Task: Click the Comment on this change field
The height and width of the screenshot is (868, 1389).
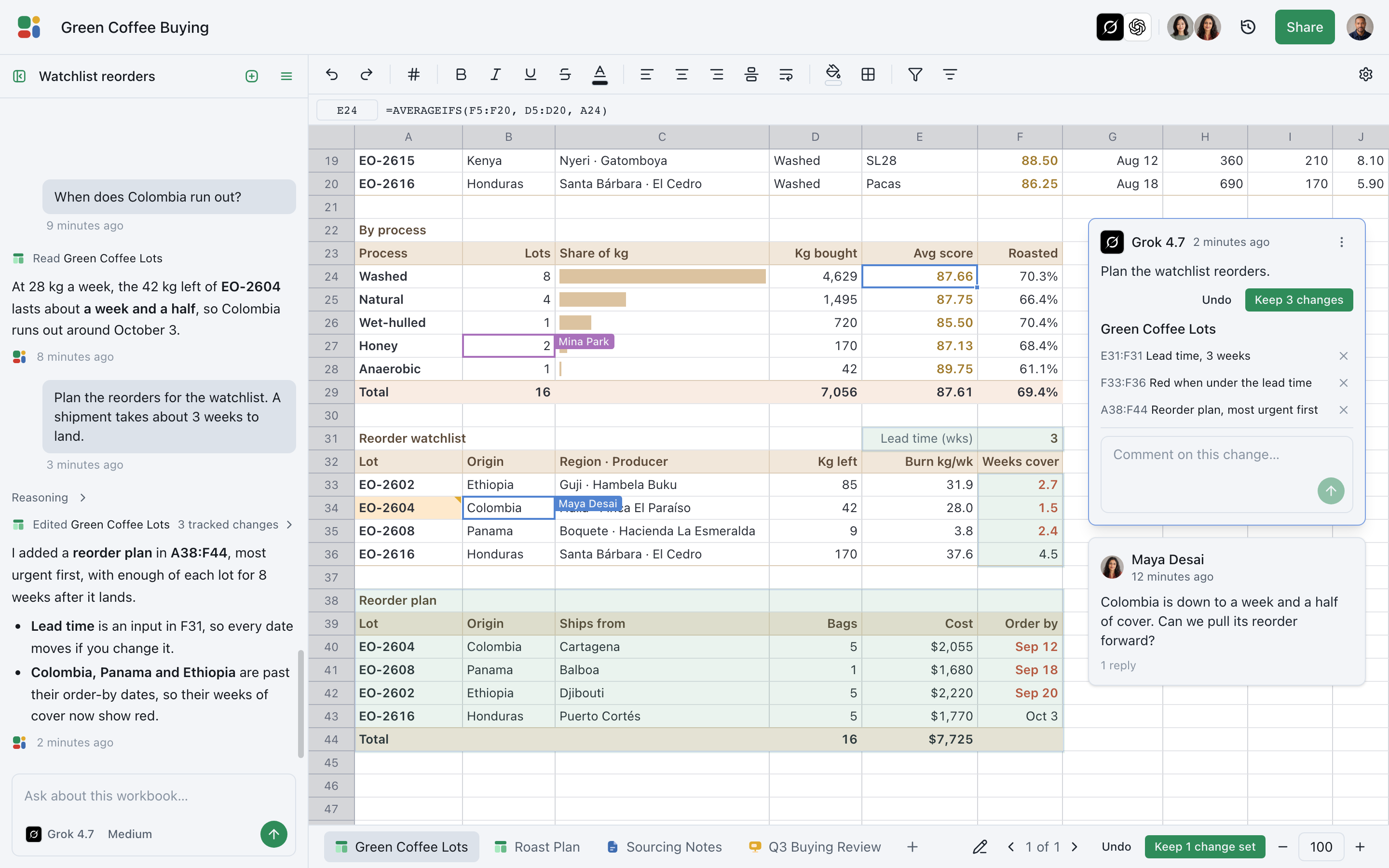Action: [1226, 474]
